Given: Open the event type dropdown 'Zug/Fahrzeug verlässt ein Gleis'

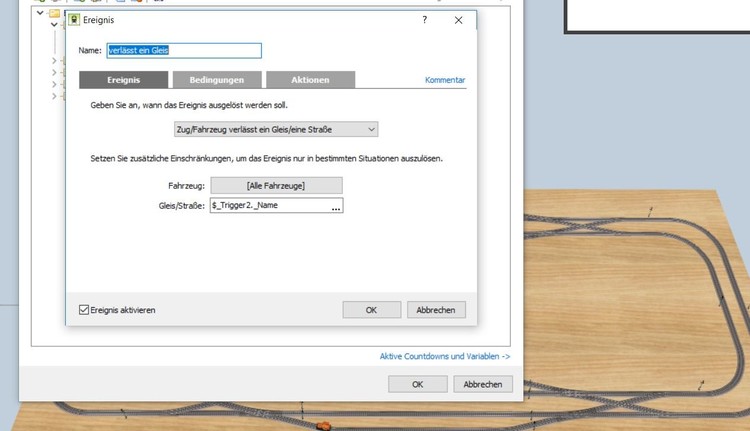Looking at the screenshot, I should click(276, 129).
